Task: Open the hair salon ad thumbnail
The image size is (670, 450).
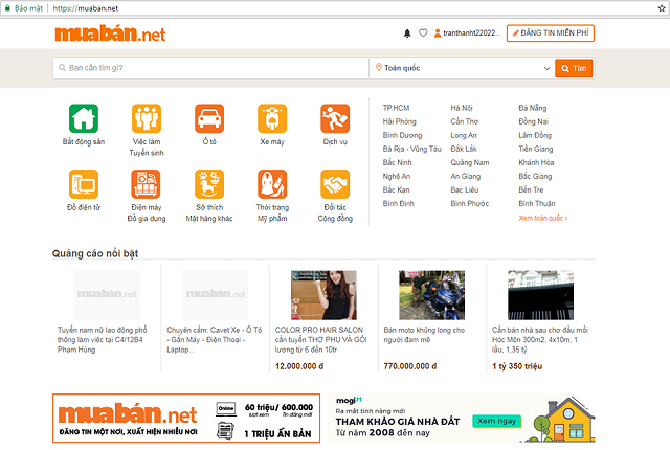Action: (324, 295)
